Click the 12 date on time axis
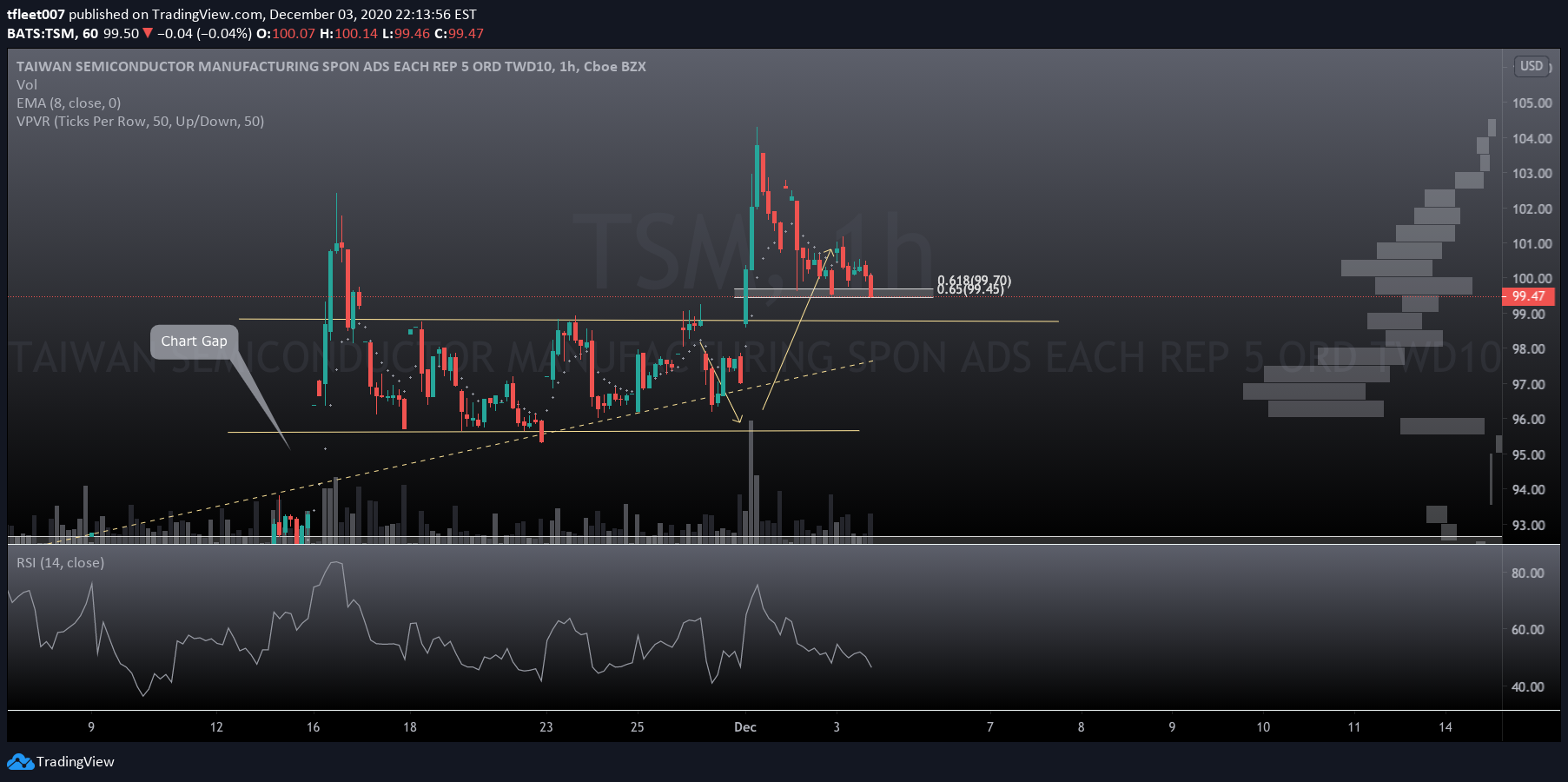Screen dimensions: 1568x782 [216, 727]
